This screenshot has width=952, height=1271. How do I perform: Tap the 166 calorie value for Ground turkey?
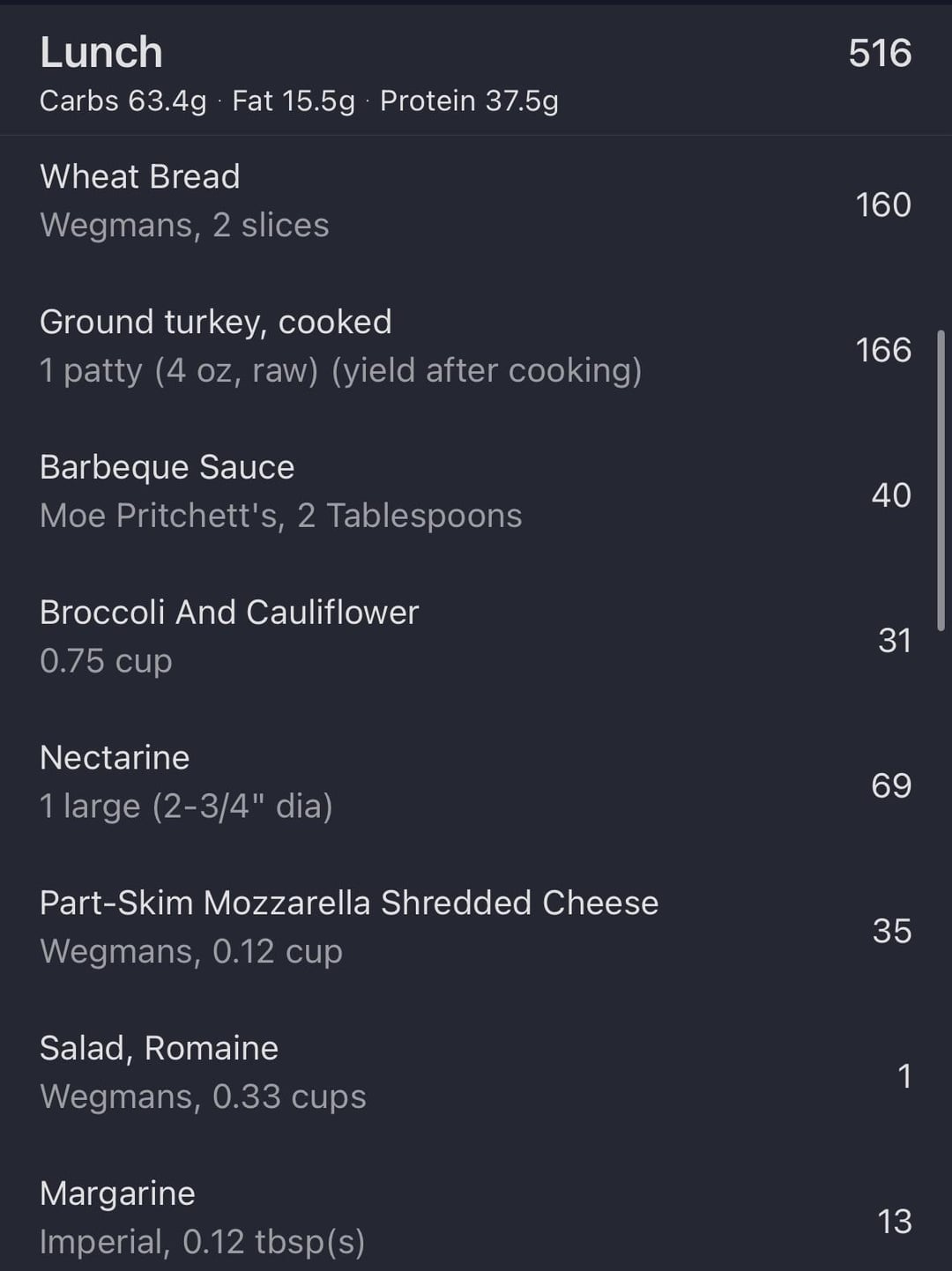point(882,351)
